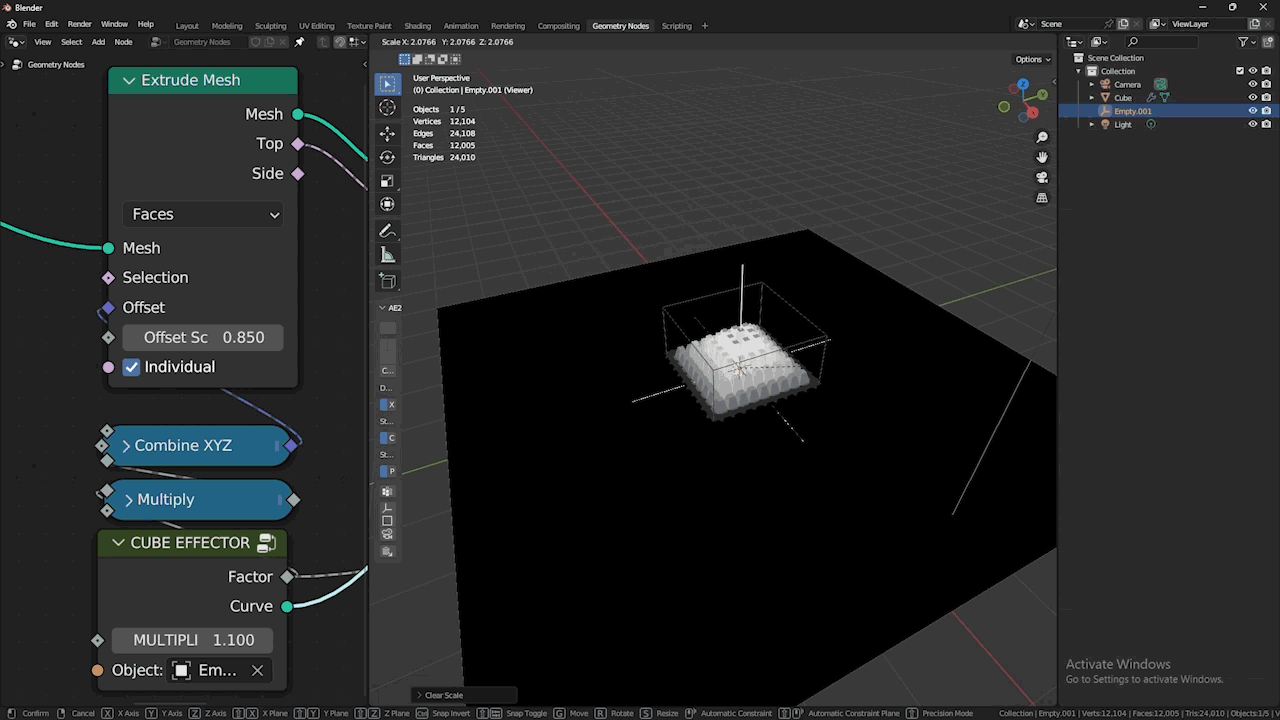Click the pan hand viewport gizmo
Viewport: 1280px width, 720px height.
point(1042,157)
